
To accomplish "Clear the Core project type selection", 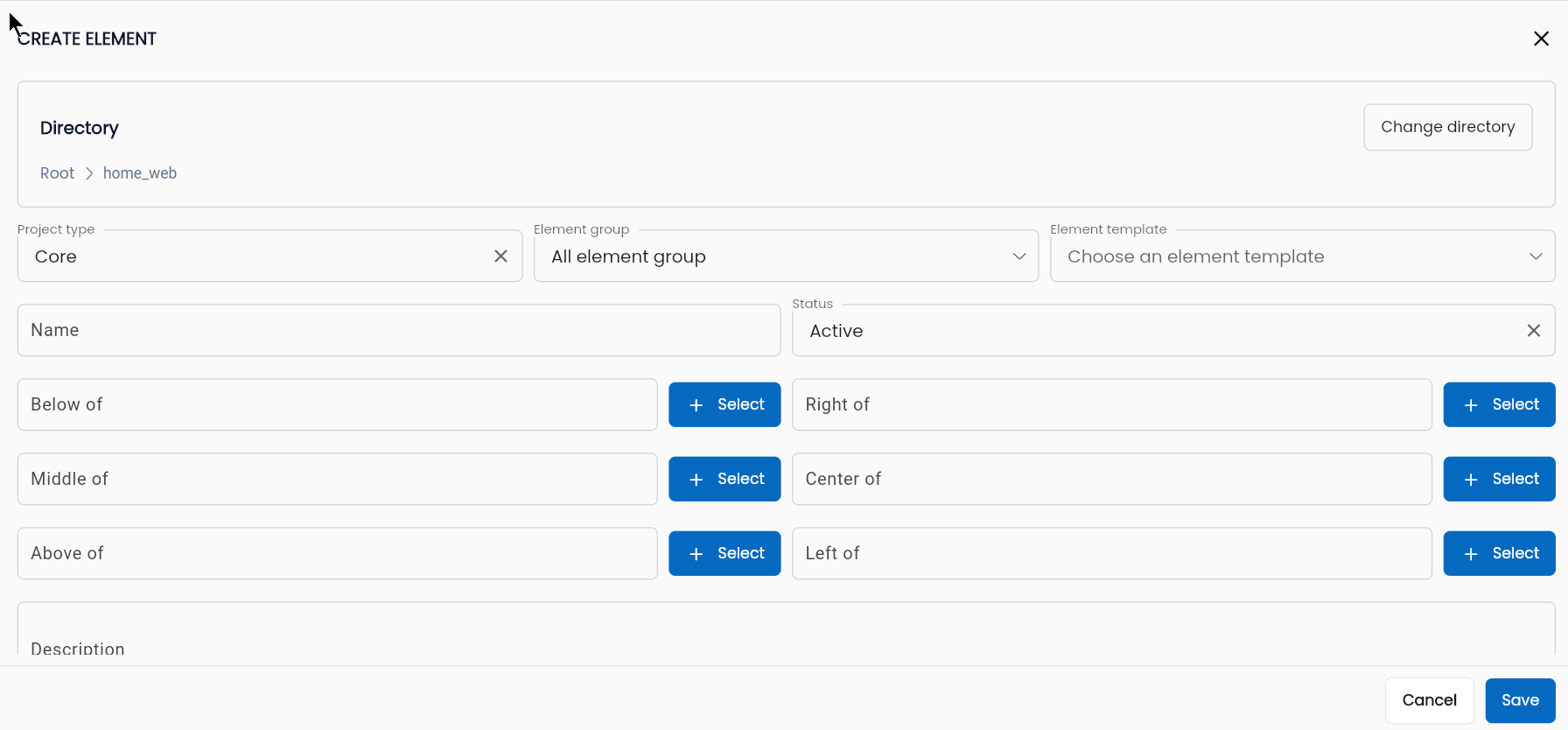I will (x=500, y=256).
